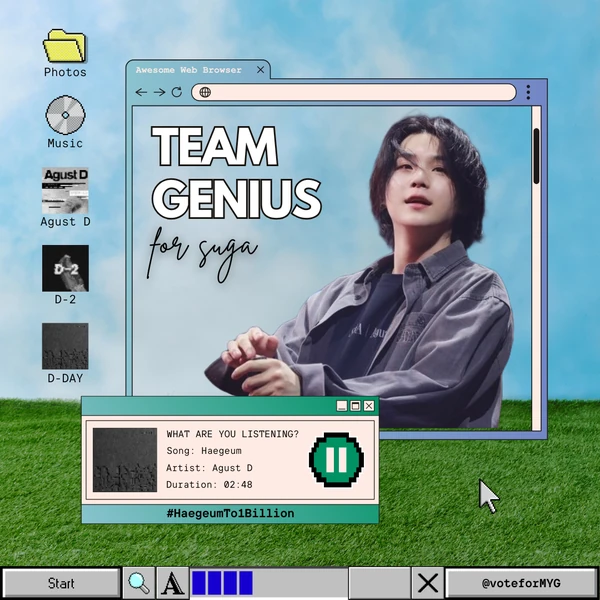Open the browser three-dot menu
The width and height of the screenshot is (600, 600).
pos(528,92)
